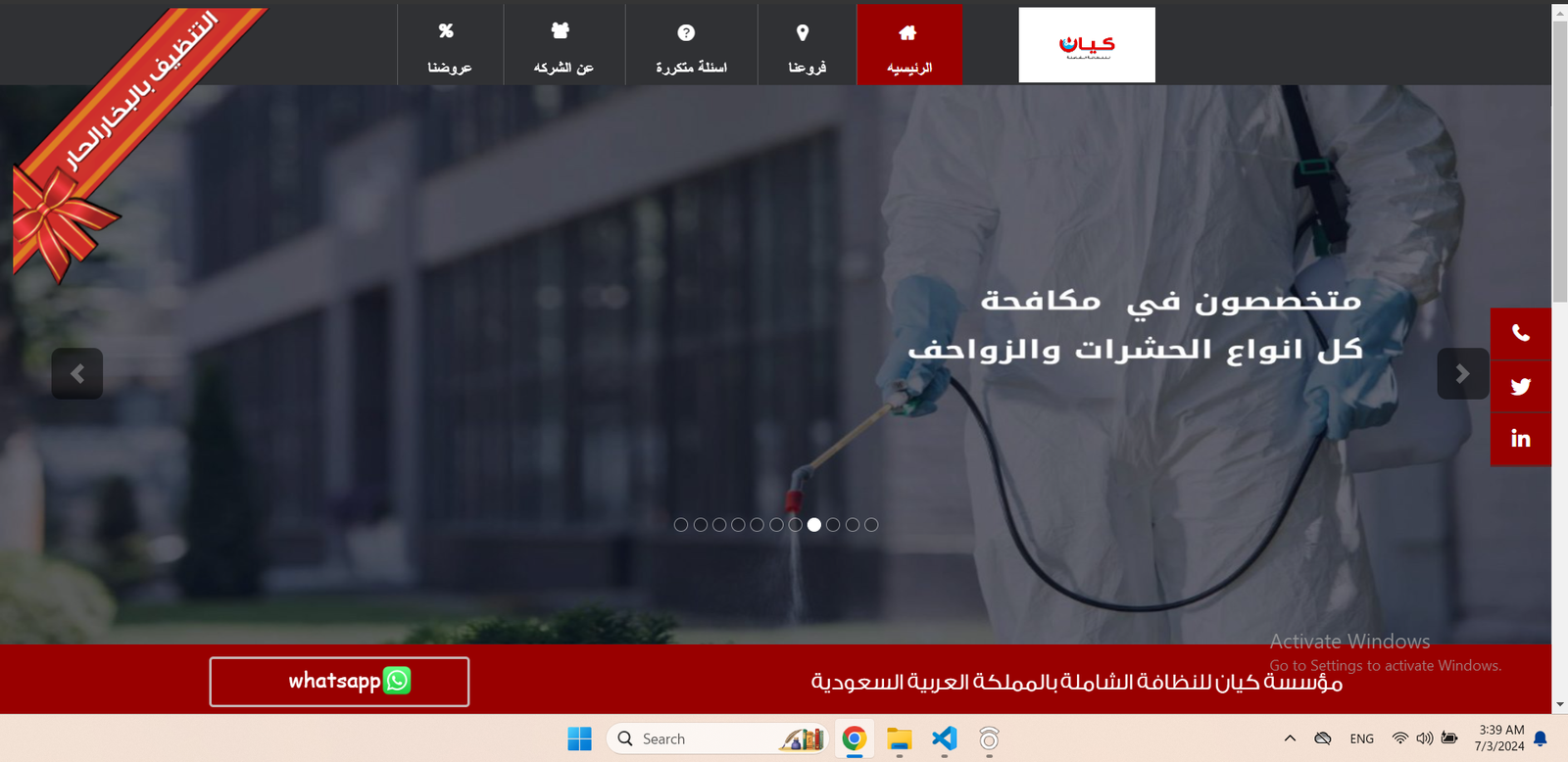The image size is (1568, 762).
Task: Select the currently active white slide dot
Action: click(x=814, y=525)
